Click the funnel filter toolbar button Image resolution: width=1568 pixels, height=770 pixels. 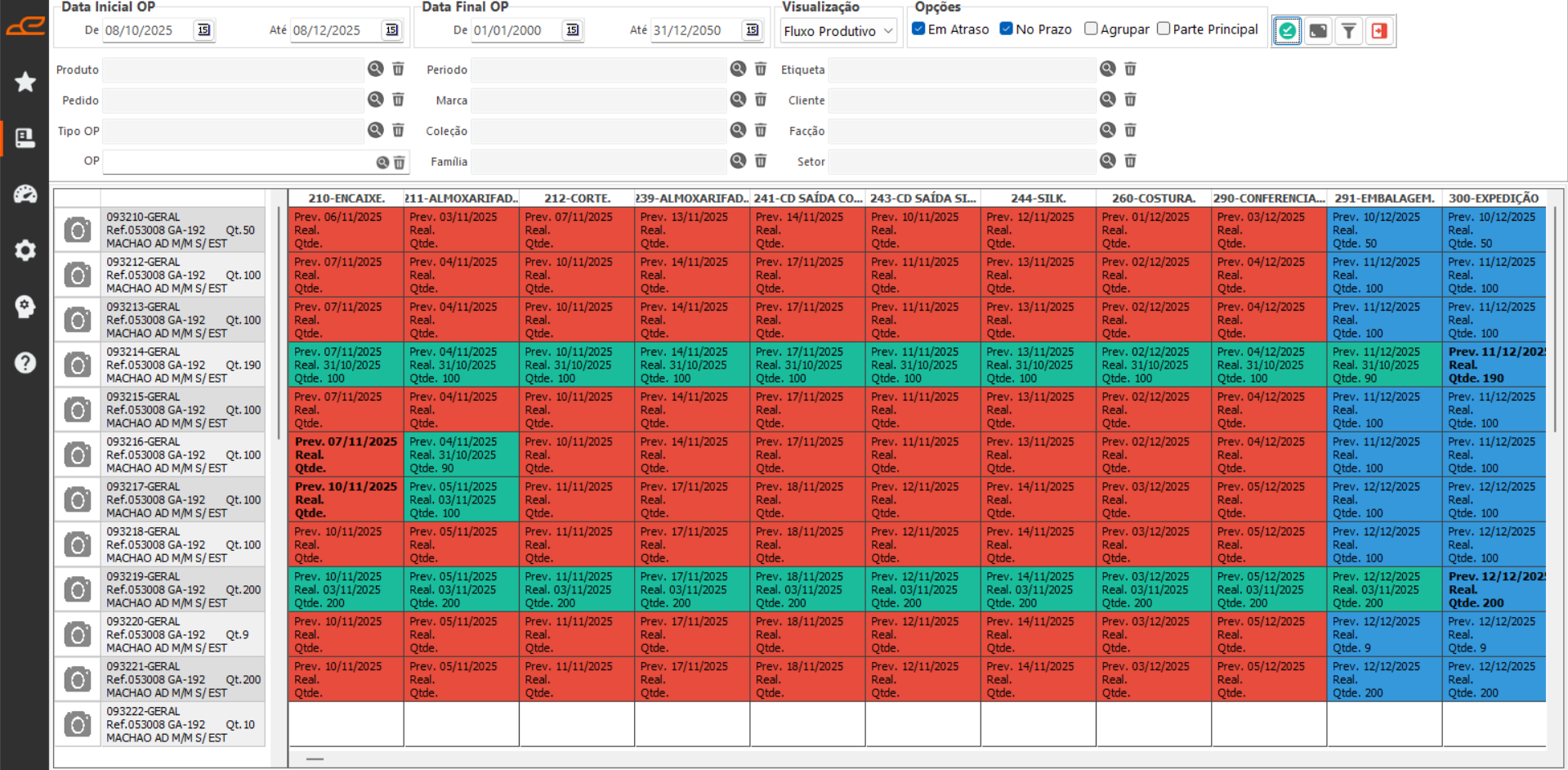tap(1348, 31)
